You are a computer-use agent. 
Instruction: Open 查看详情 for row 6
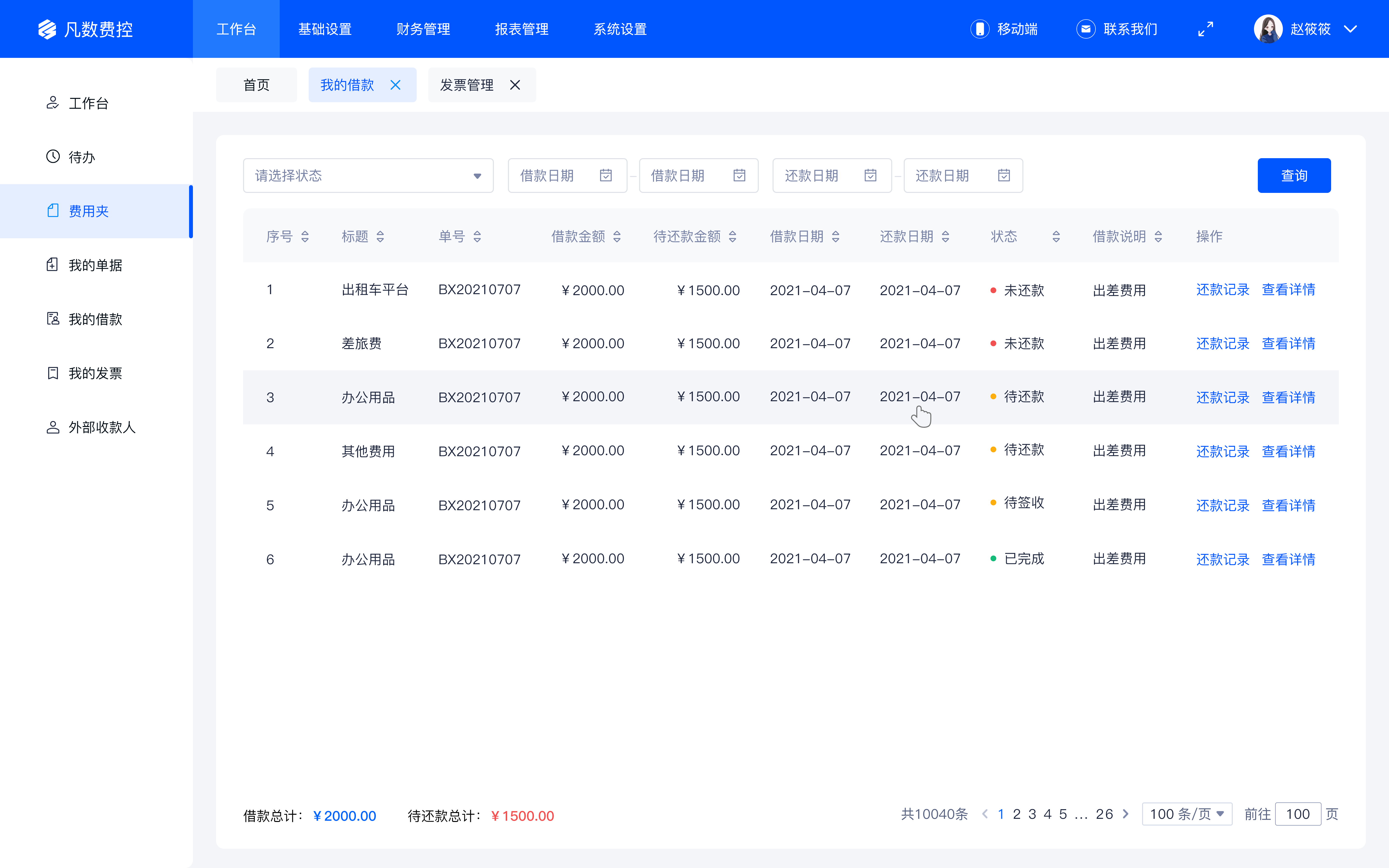click(x=1288, y=560)
